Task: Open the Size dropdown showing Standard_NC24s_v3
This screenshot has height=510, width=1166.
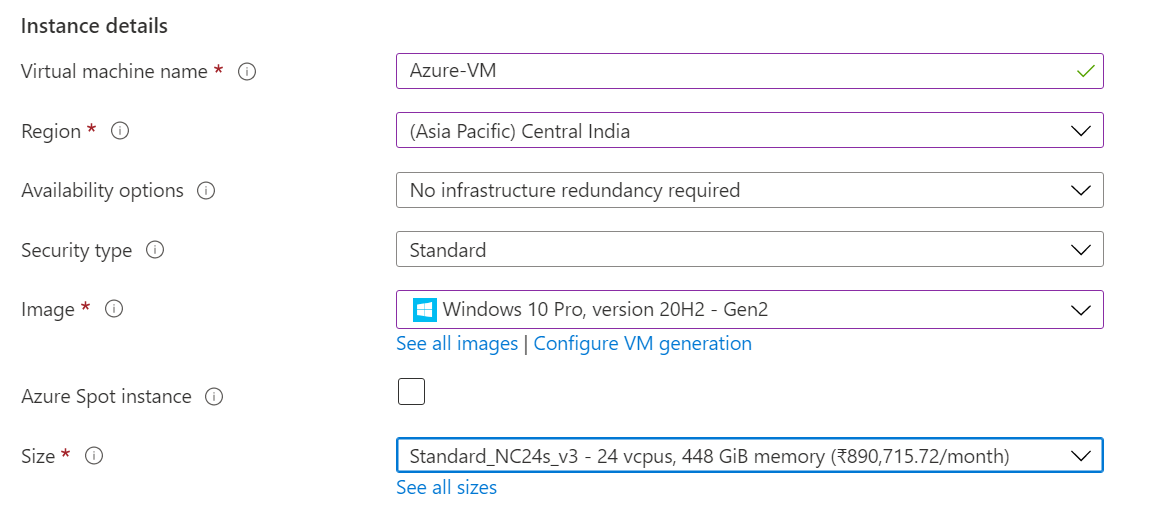Action: tap(749, 456)
